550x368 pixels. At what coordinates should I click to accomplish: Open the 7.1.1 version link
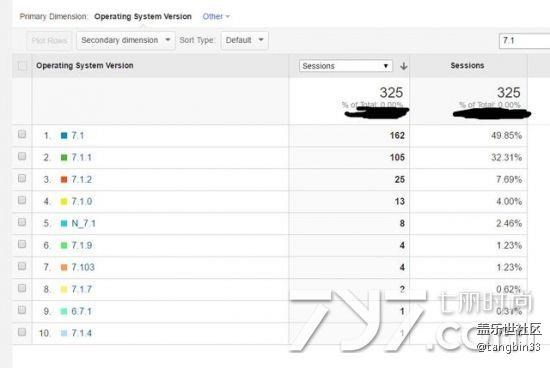(x=81, y=157)
